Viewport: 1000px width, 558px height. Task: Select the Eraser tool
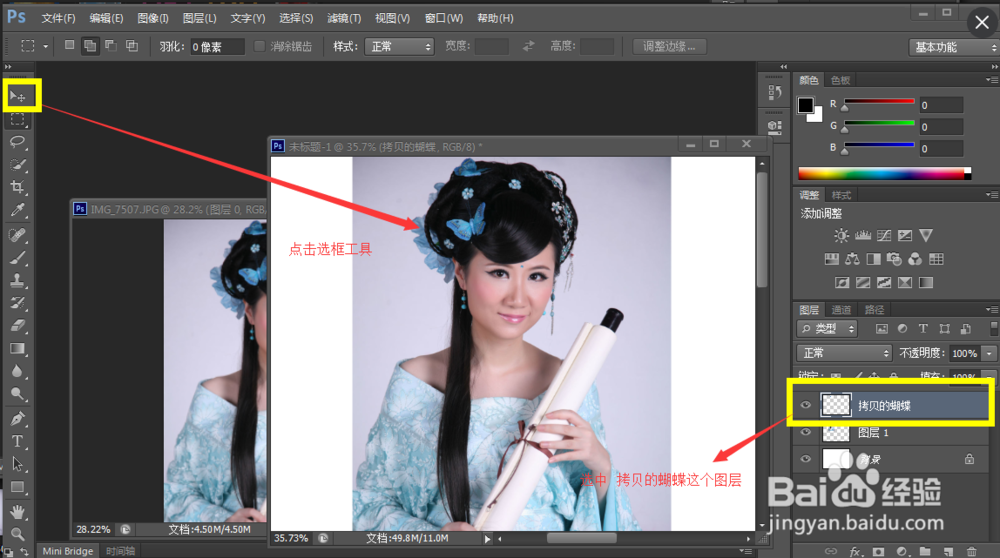[x=18, y=326]
